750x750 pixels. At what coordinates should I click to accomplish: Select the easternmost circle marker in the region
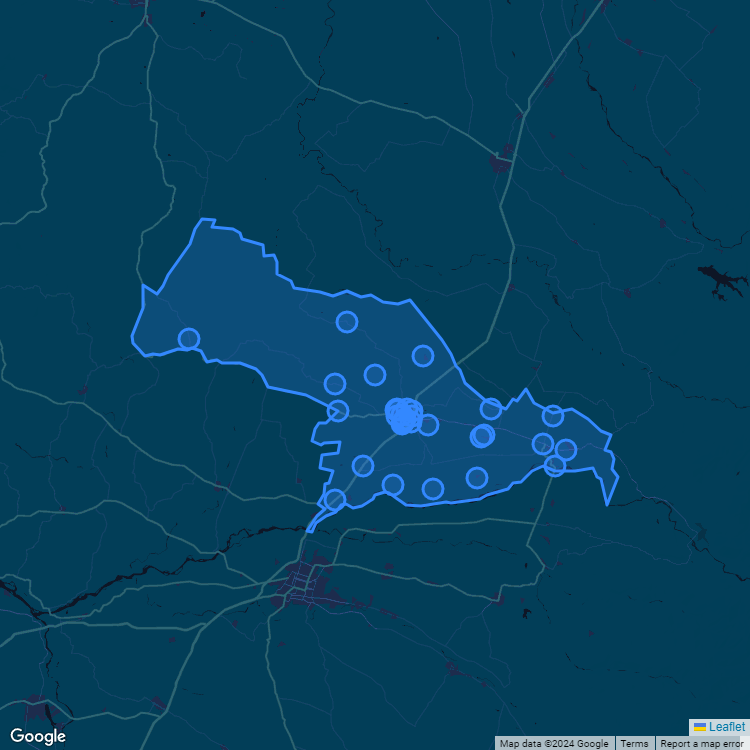click(566, 450)
